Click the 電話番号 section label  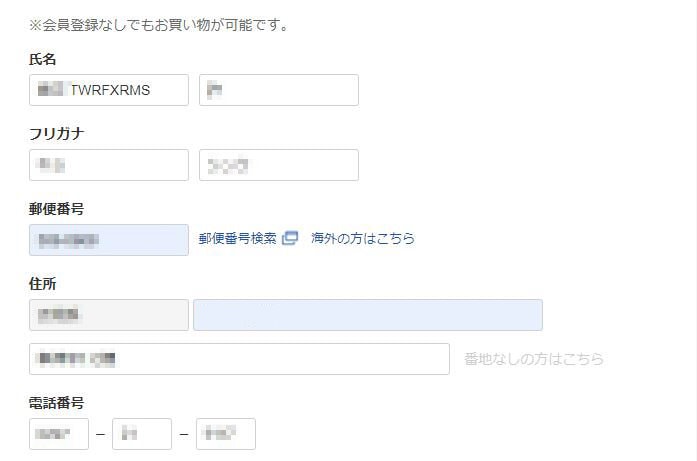[56, 402]
